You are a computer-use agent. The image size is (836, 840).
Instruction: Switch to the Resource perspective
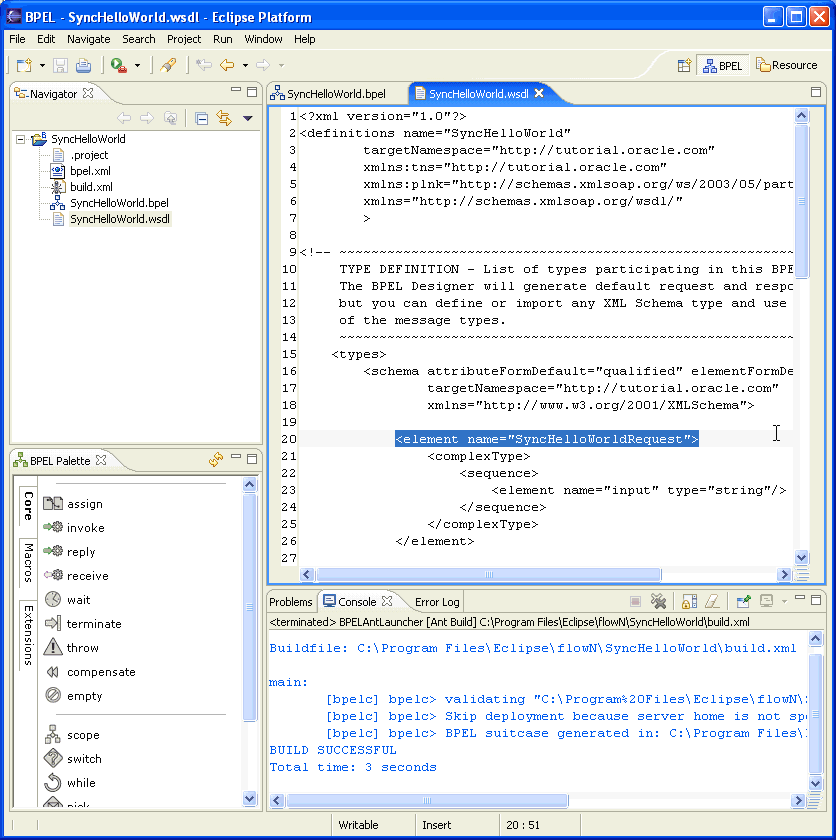(x=786, y=65)
